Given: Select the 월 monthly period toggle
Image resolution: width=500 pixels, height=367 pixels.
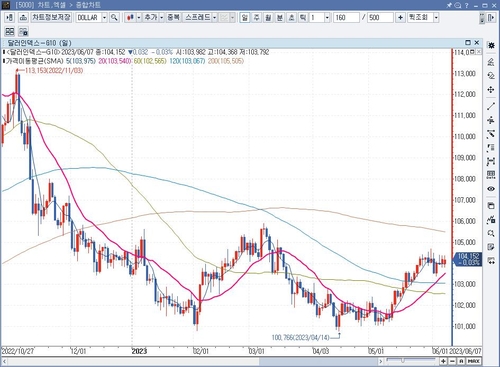Looking at the screenshot, I should point(268,17).
